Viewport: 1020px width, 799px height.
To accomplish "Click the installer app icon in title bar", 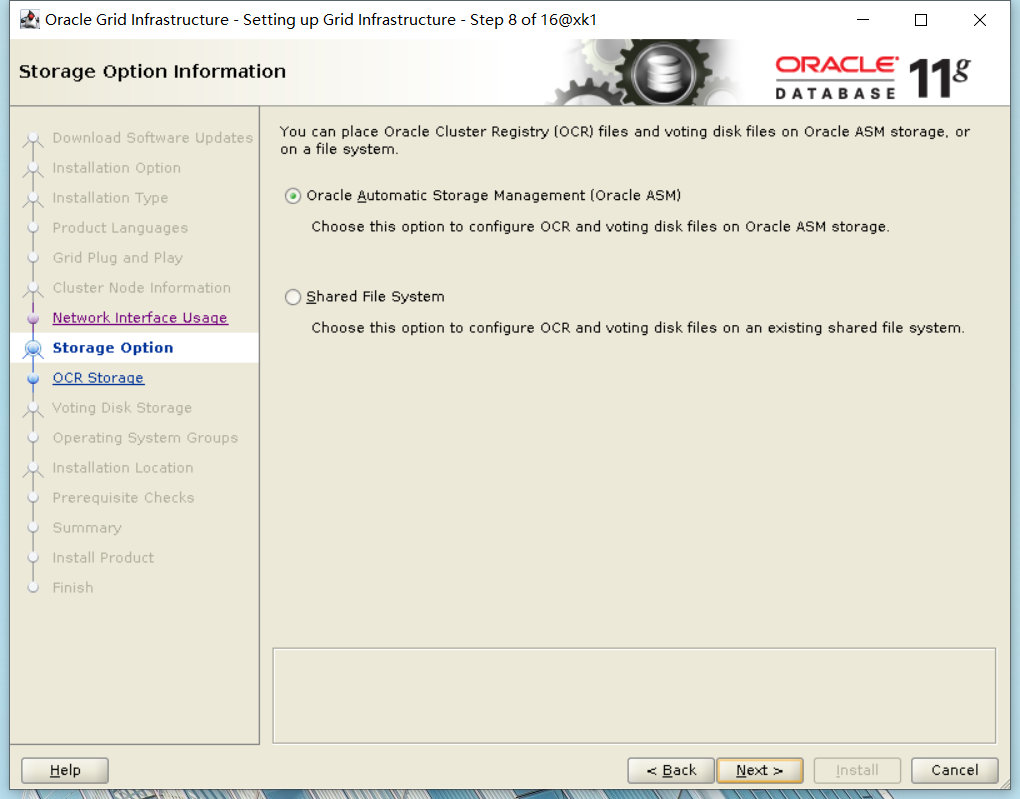I will 30,20.
